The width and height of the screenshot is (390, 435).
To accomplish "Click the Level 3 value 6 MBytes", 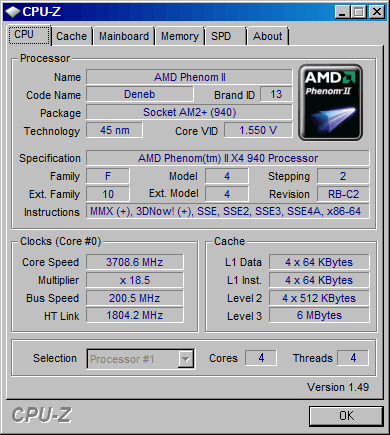I will coord(319,315).
